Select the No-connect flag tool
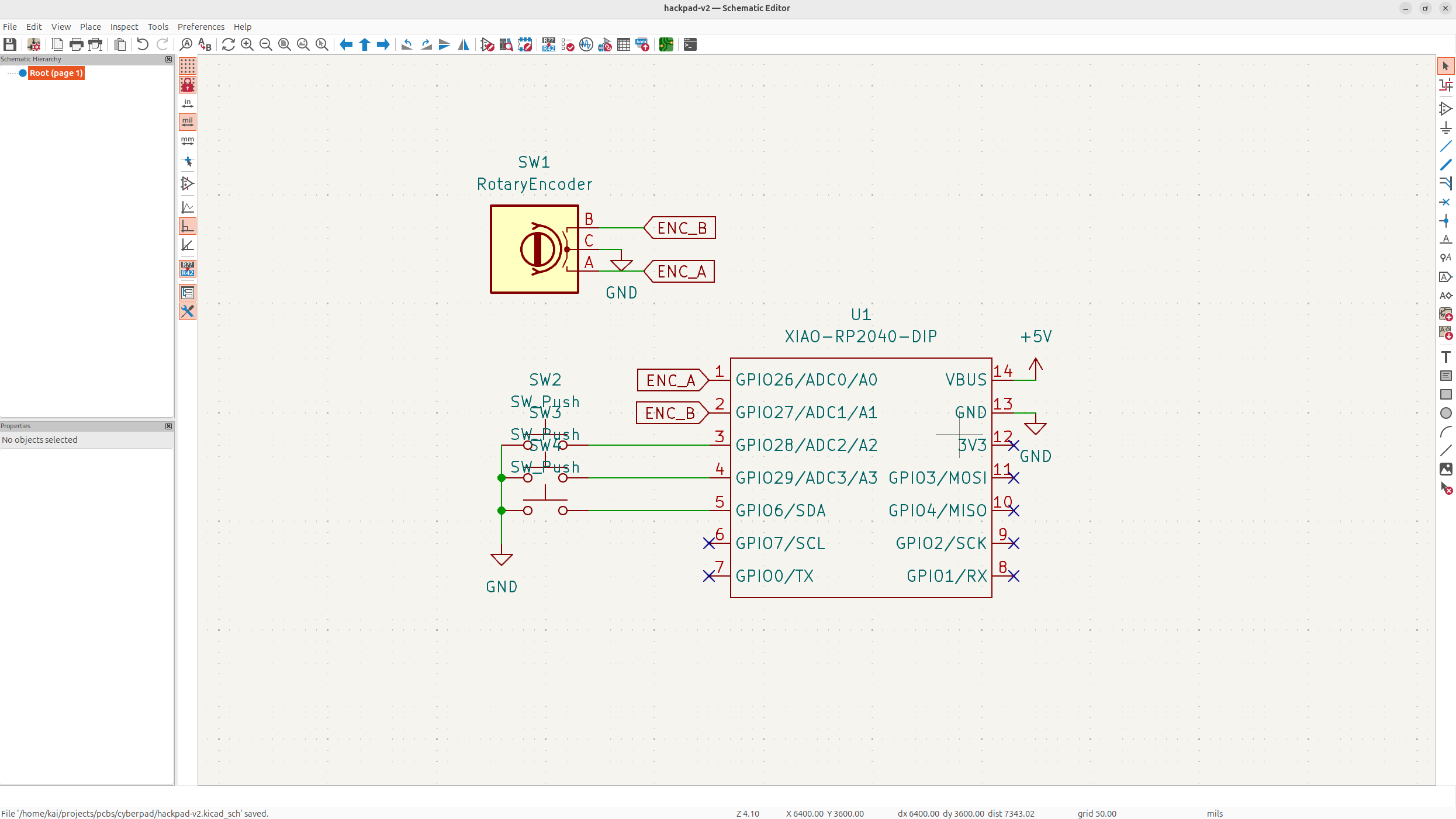 coord(1445,202)
